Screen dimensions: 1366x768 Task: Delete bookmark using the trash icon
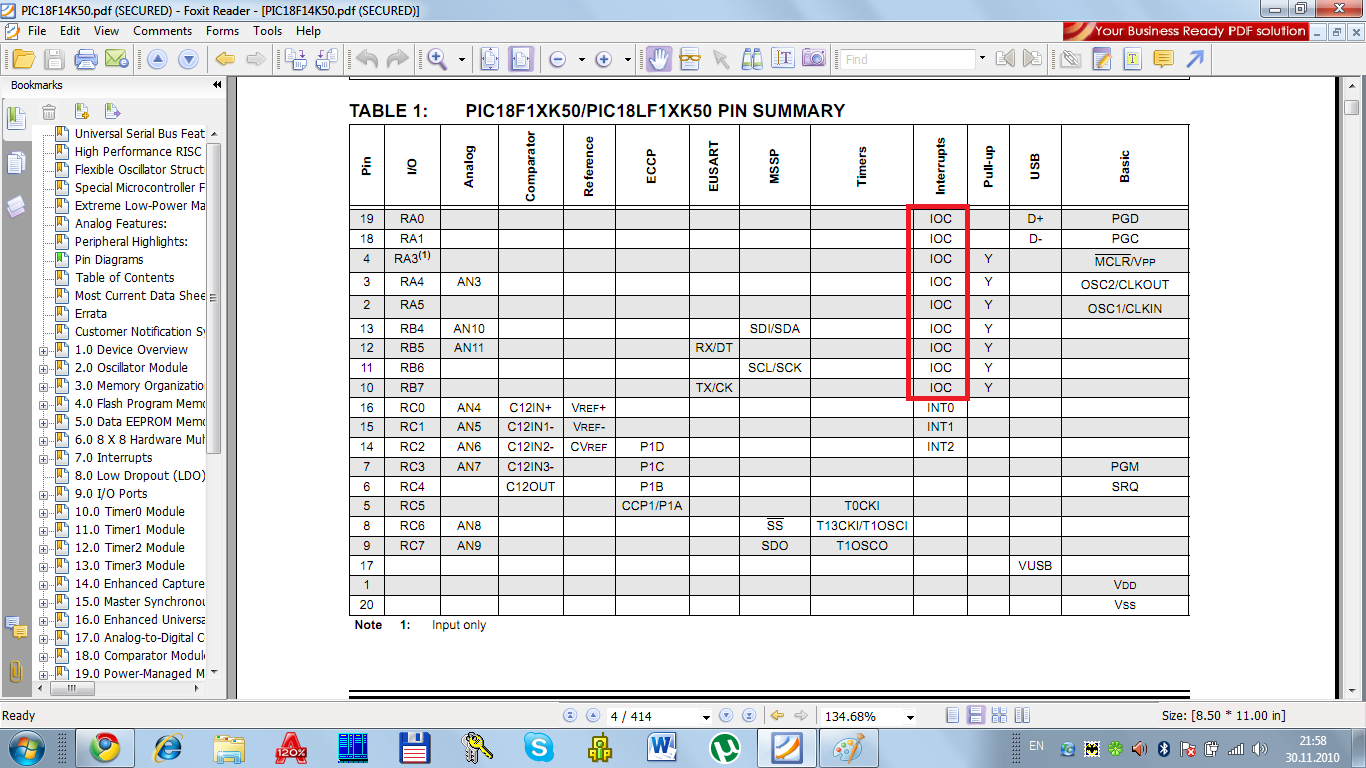click(x=49, y=111)
